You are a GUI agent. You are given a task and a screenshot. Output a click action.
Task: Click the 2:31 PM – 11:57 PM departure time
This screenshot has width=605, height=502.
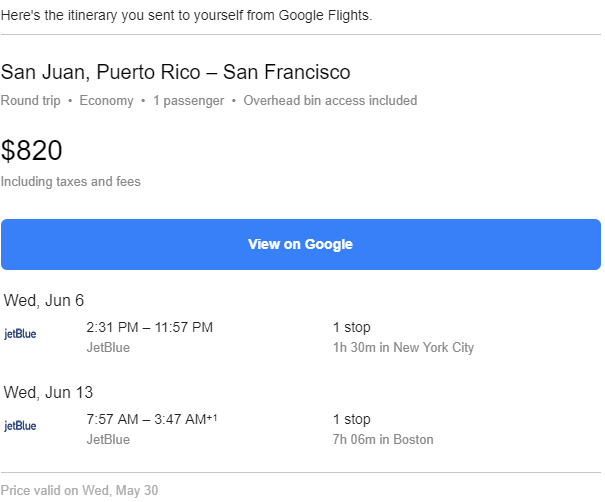150,327
